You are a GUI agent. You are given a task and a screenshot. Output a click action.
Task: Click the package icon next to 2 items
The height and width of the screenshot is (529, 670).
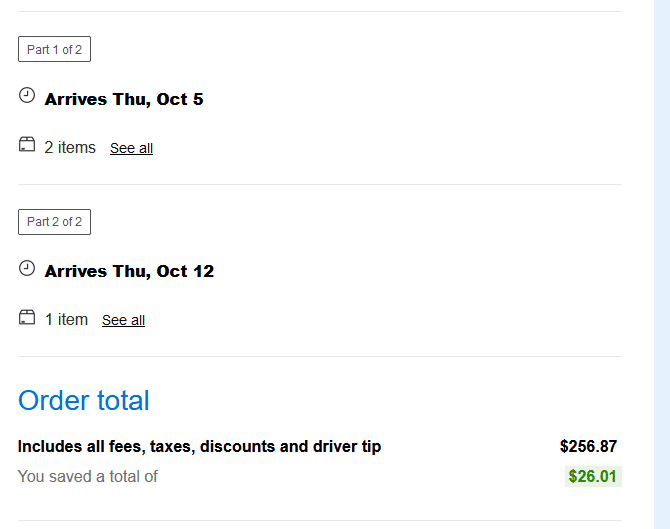pyautogui.click(x=27, y=145)
